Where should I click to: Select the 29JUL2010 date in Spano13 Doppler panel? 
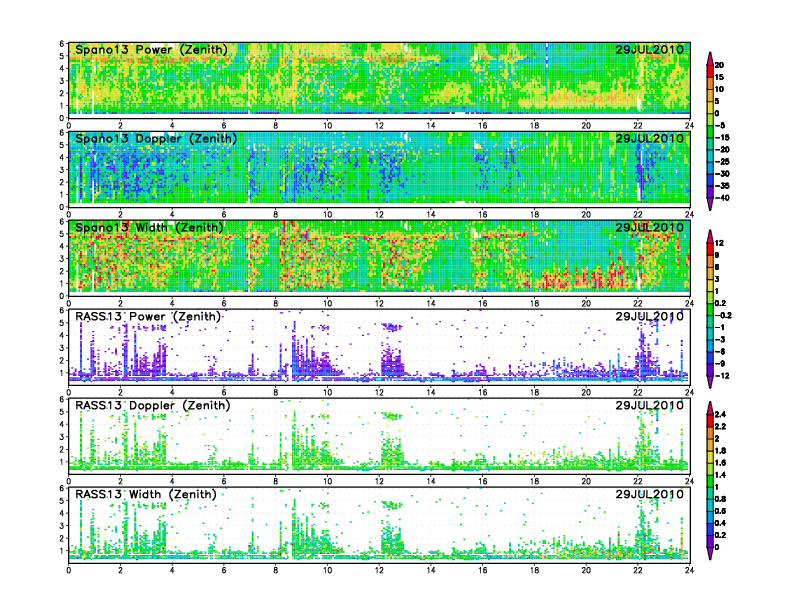click(x=650, y=138)
